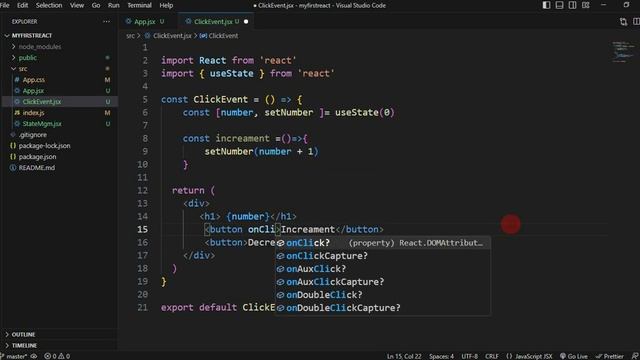640x360 pixels.
Task: Click the master git branch indicator
Action: (x=14, y=356)
